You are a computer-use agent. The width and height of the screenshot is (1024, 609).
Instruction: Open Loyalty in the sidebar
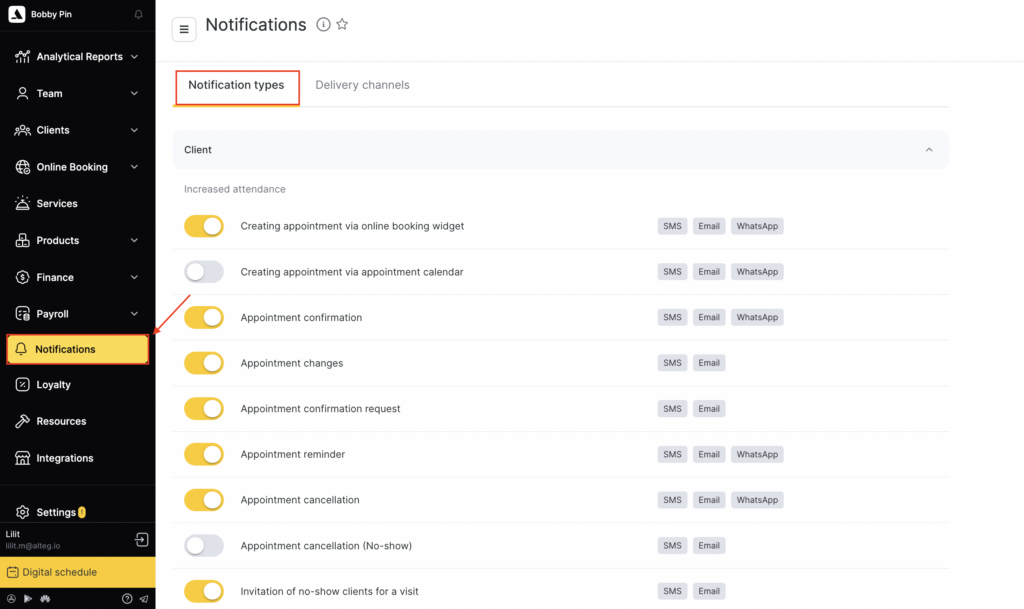(x=53, y=385)
